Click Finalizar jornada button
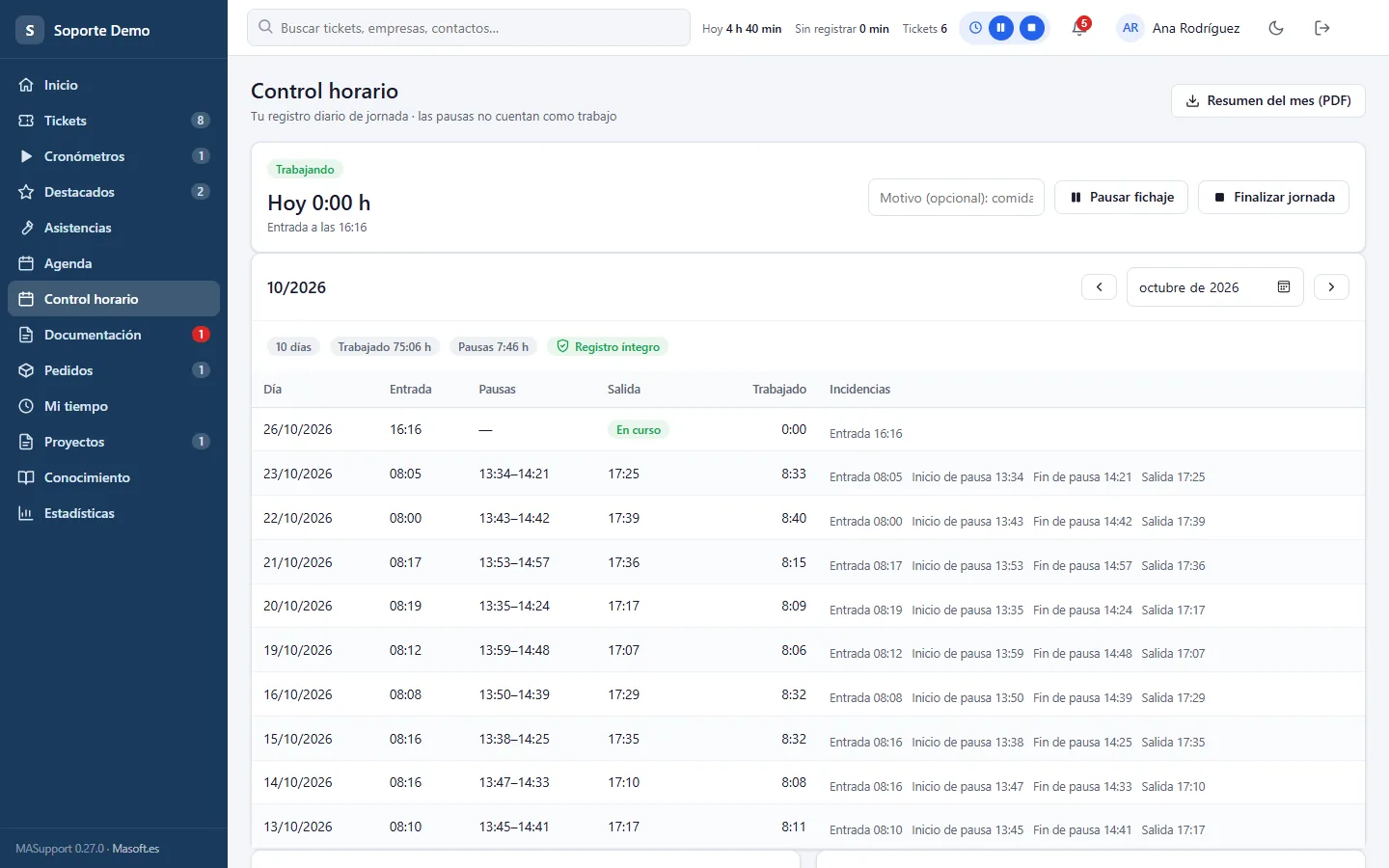 coord(1273,197)
